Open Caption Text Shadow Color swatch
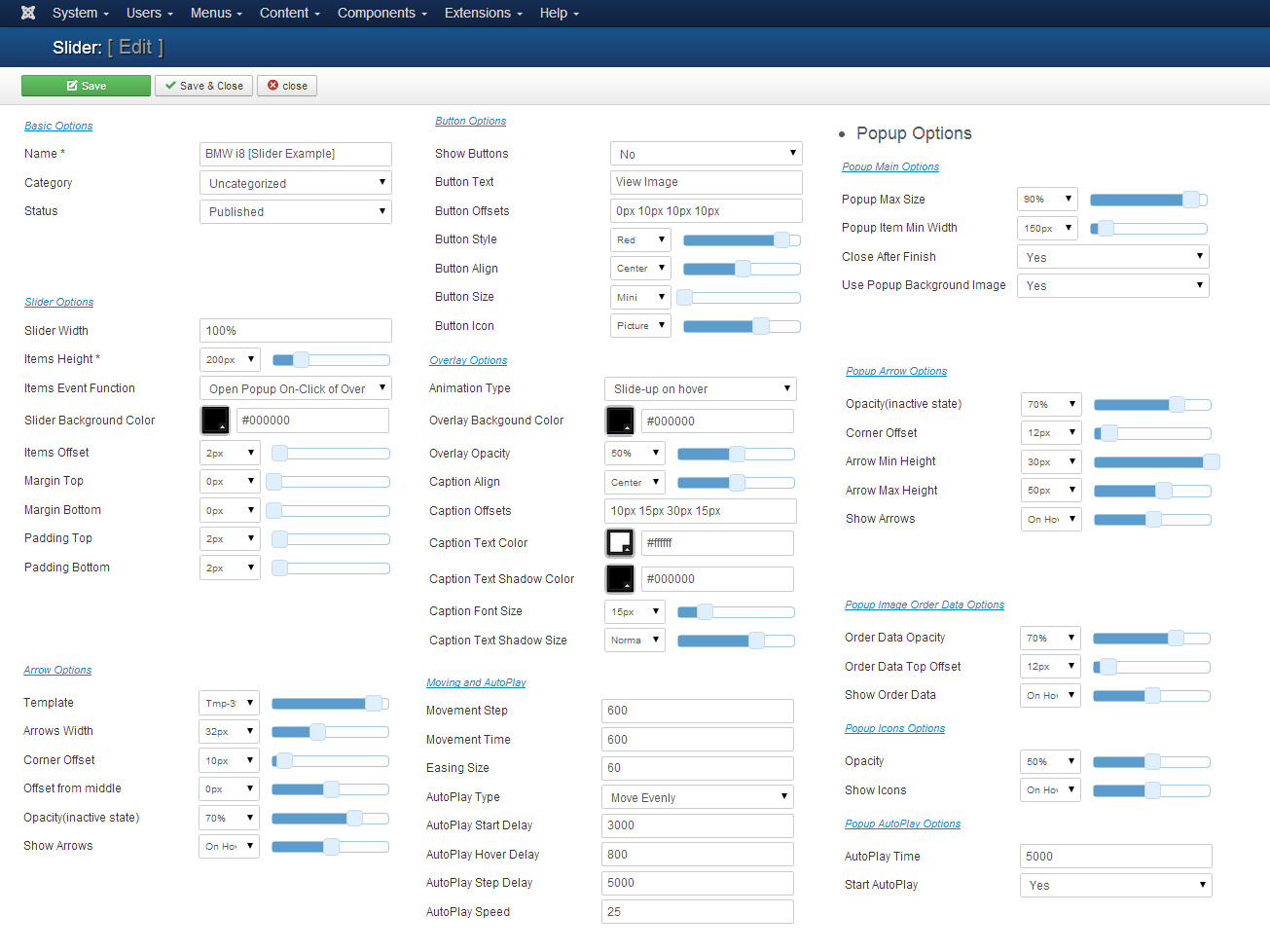 pos(620,579)
